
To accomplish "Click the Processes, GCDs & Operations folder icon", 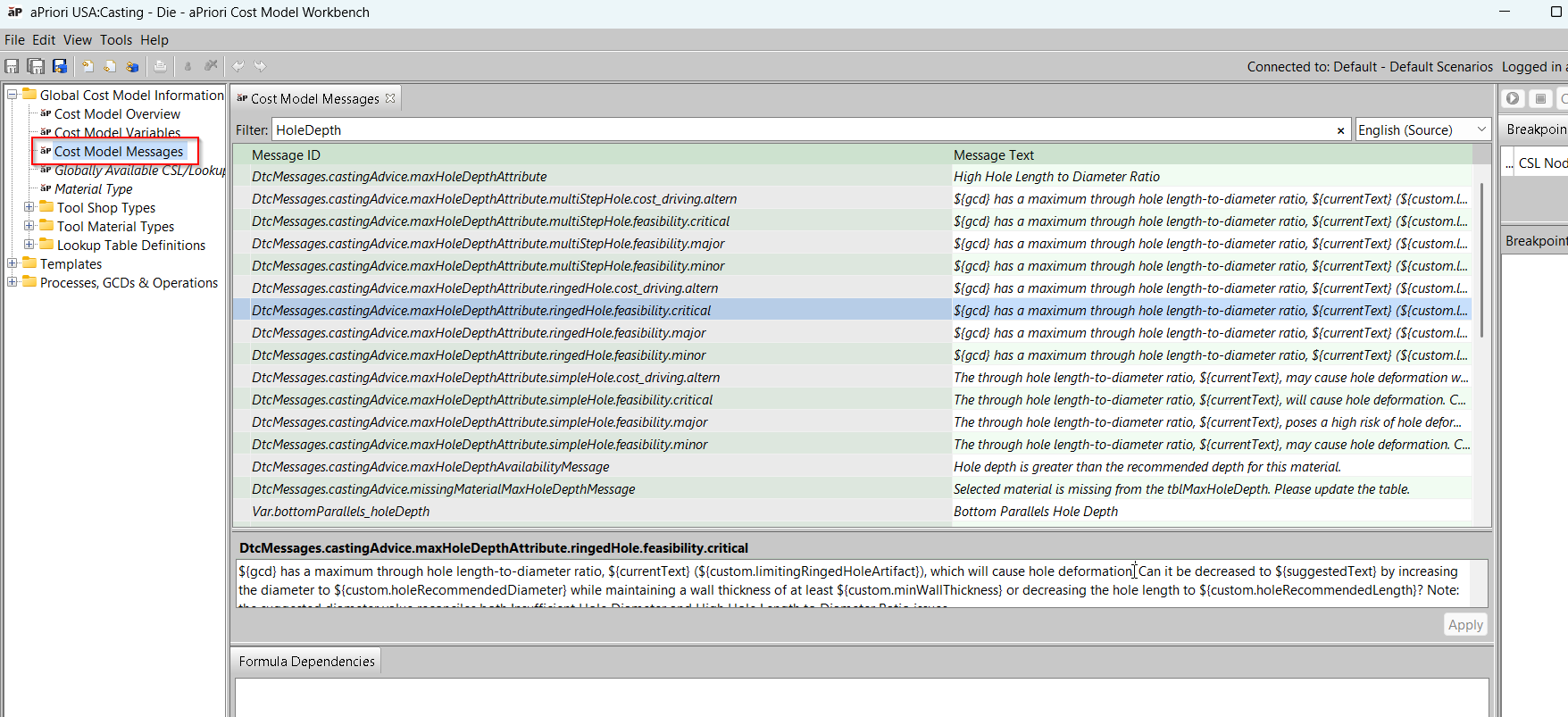I will (29, 282).
